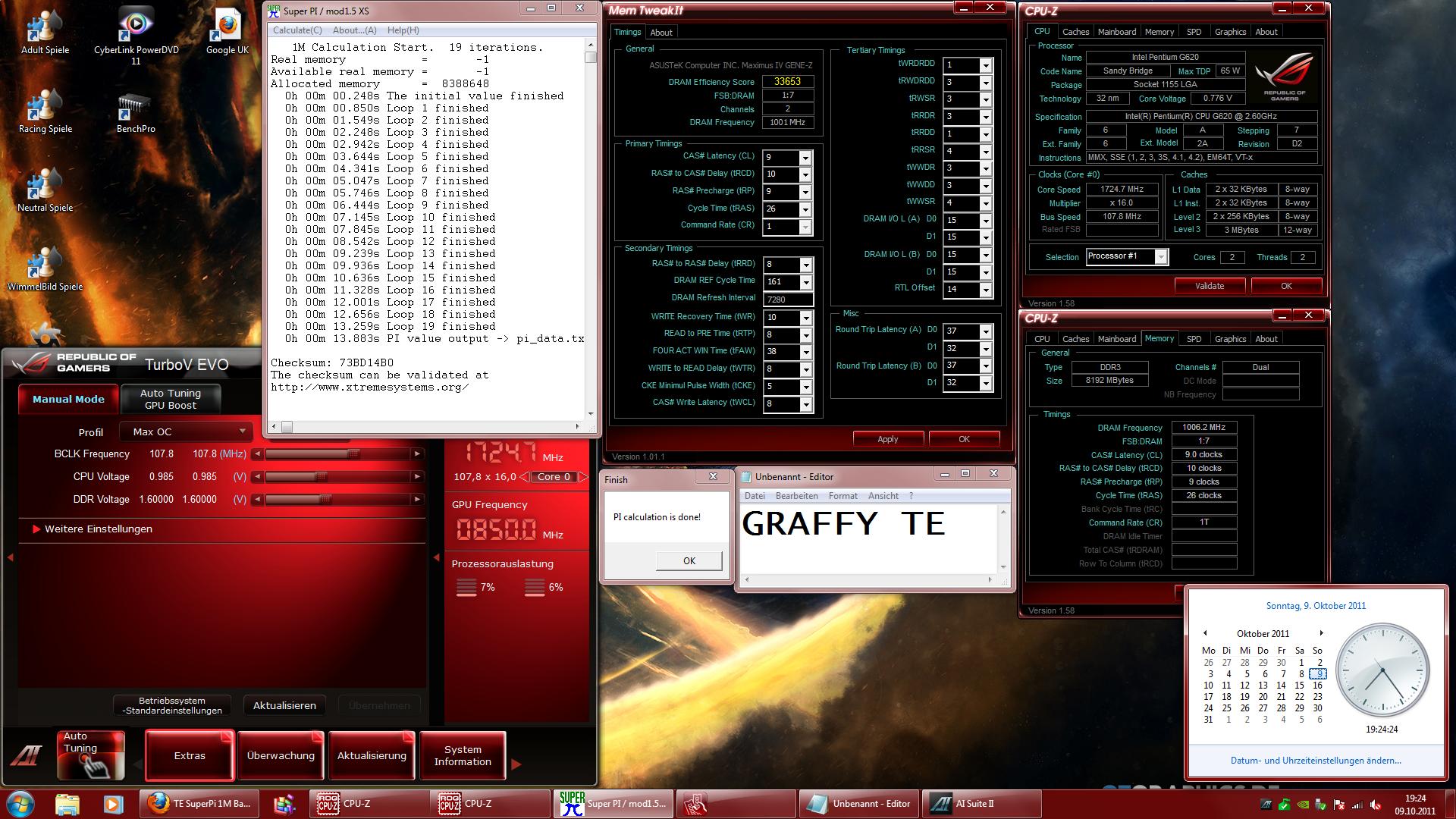Open the CAS# Write Latency (tWCL) dropdown

(805, 405)
